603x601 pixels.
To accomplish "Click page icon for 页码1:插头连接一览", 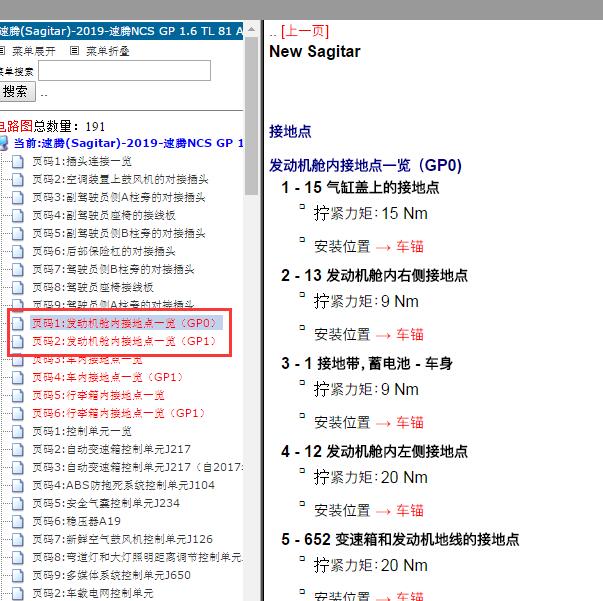I will (17, 161).
